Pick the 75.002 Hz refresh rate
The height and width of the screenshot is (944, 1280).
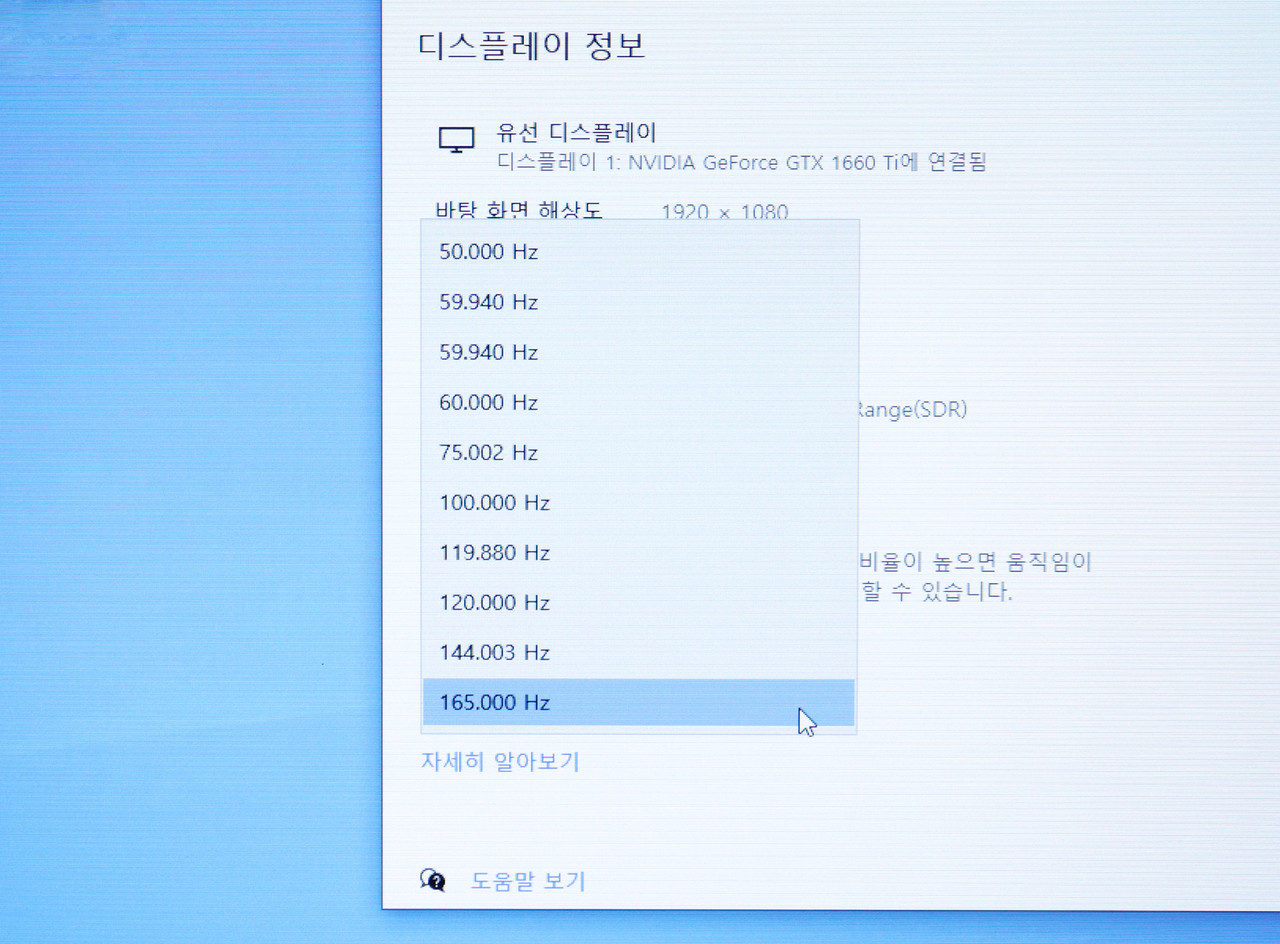(x=489, y=452)
